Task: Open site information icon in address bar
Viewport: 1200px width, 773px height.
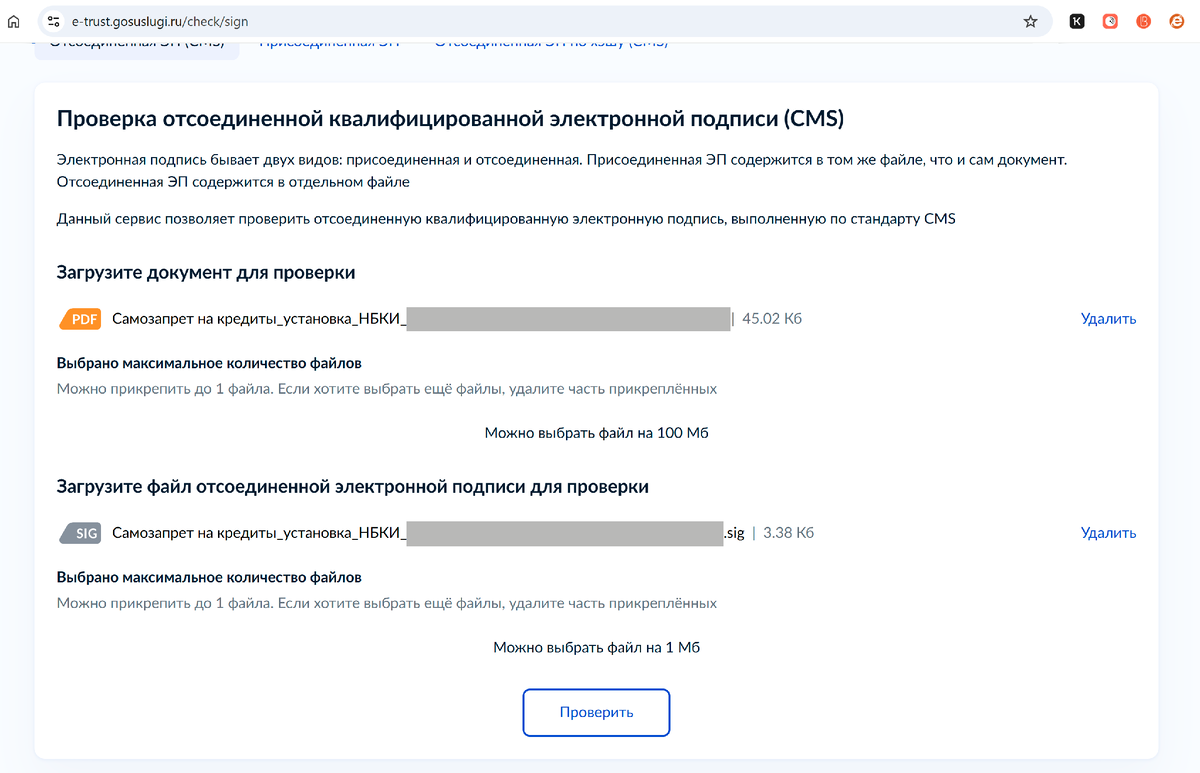Action: tap(55, 21)
